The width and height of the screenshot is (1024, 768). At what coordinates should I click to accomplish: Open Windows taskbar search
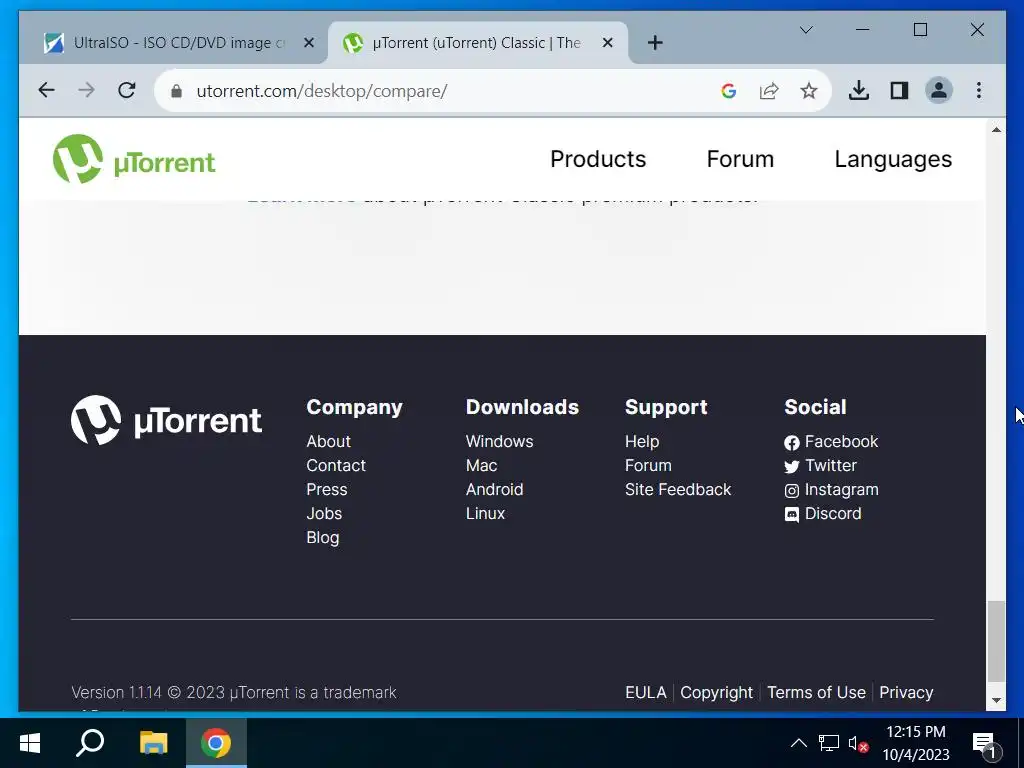pyautogui.click(x=90, y=743)
